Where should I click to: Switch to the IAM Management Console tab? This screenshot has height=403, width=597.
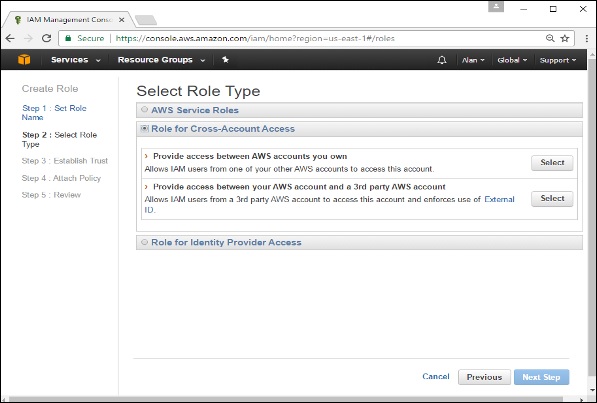69,20
